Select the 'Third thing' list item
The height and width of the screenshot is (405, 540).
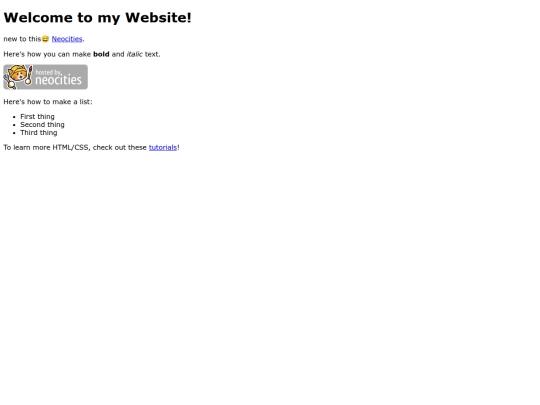[x=39, y=133]
